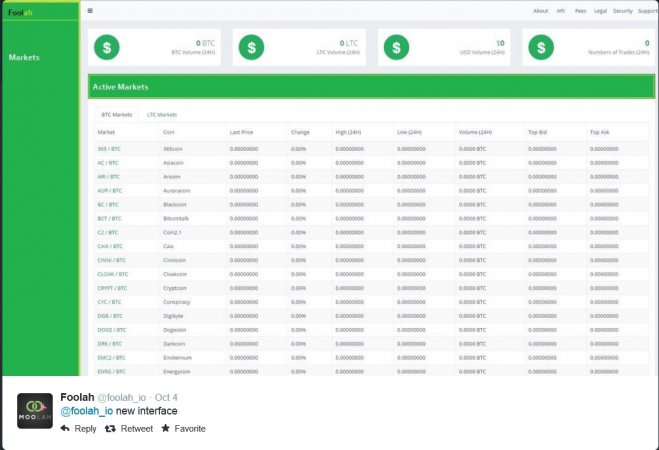Click the LTC Volume dollar icon
The height and width of the screenshot is (450, 659).
(251, 47)
